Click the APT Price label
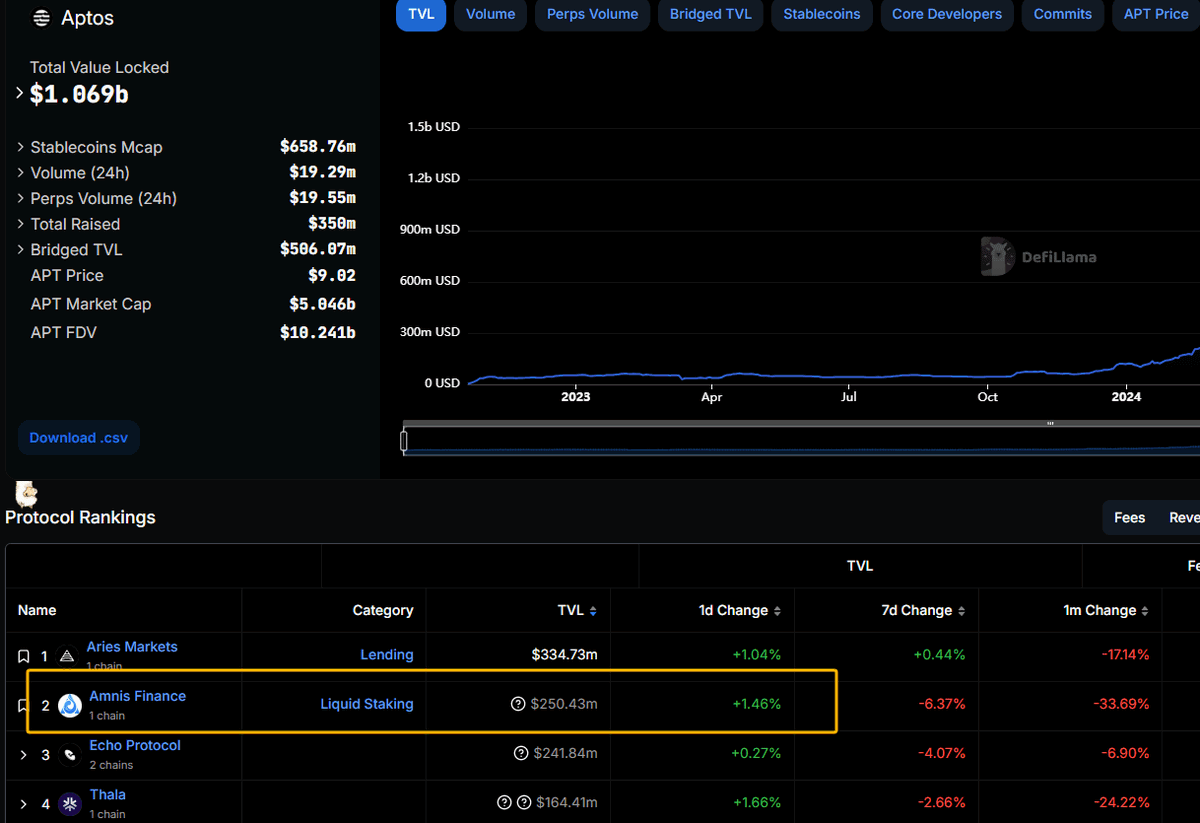This screenshot has width=1200, height=823. point(67,275)
